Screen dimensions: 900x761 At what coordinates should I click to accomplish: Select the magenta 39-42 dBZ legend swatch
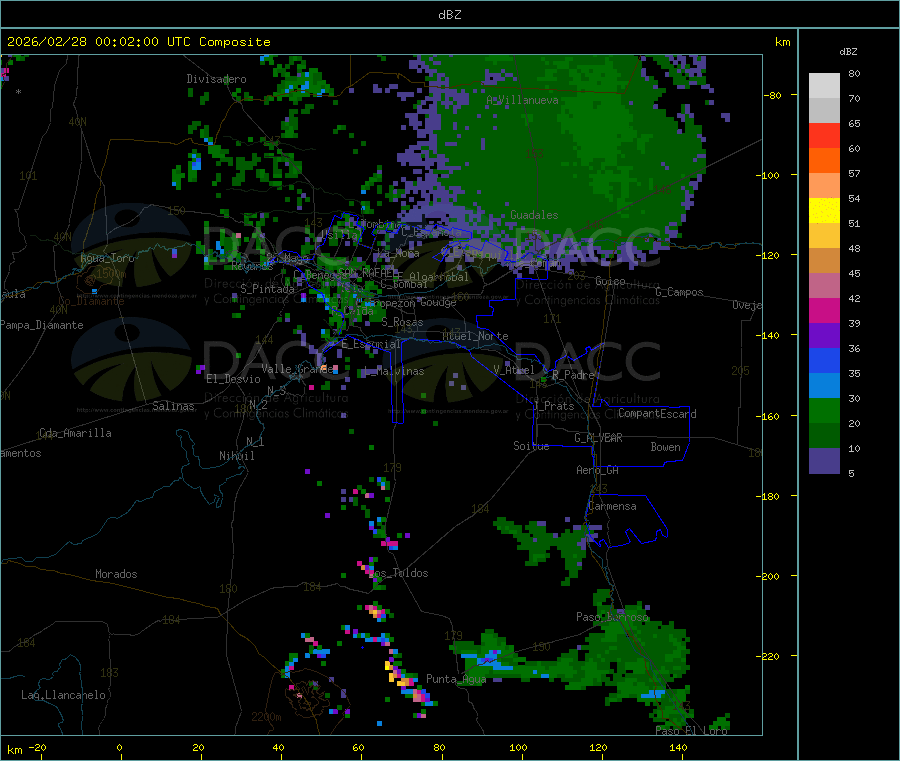(x=824, y=310)
